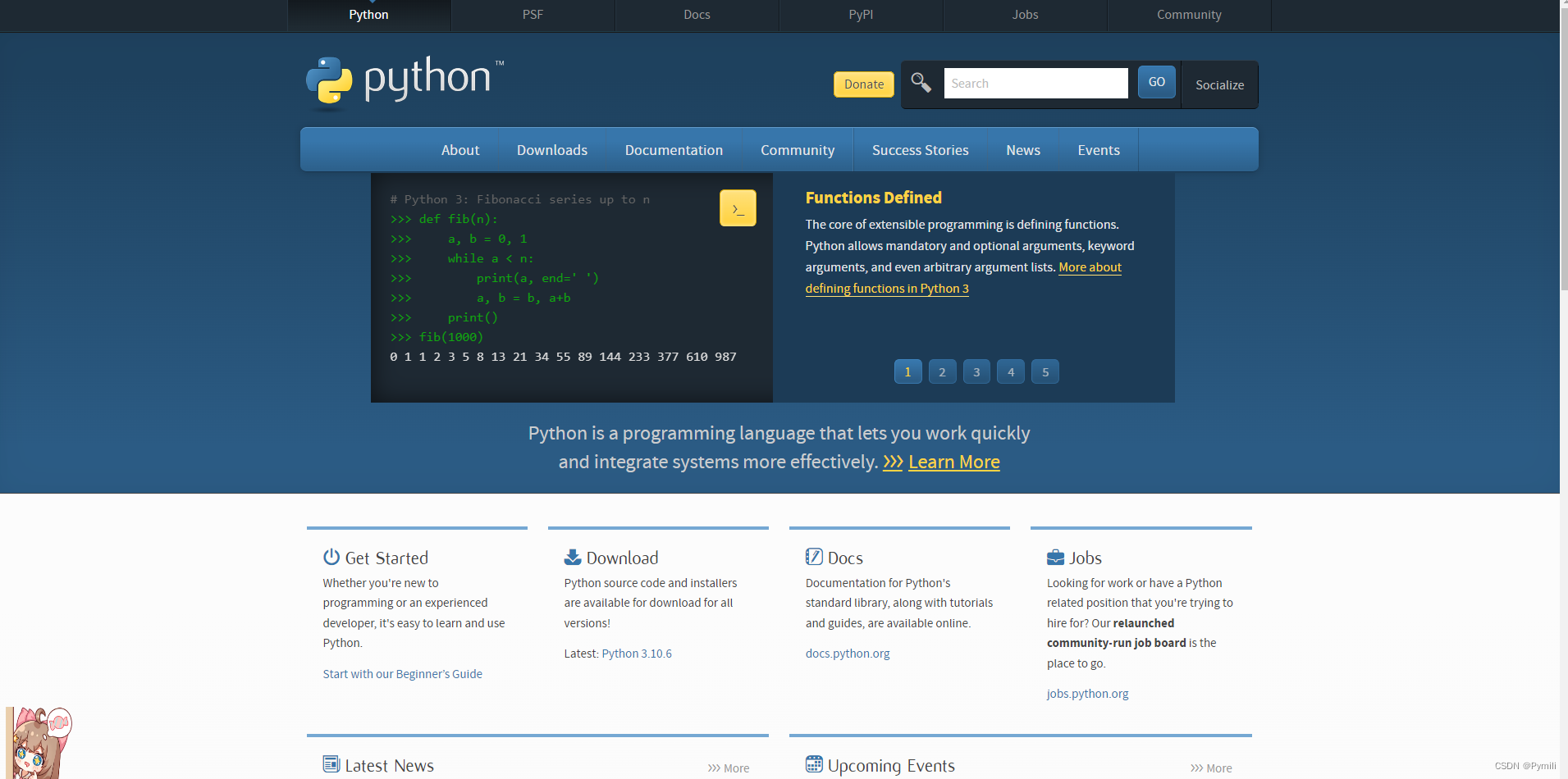This screenshot has height=779, width=1568.
Task: Click the triple-chevron before Learn More
Action: (x=893, y=462)
